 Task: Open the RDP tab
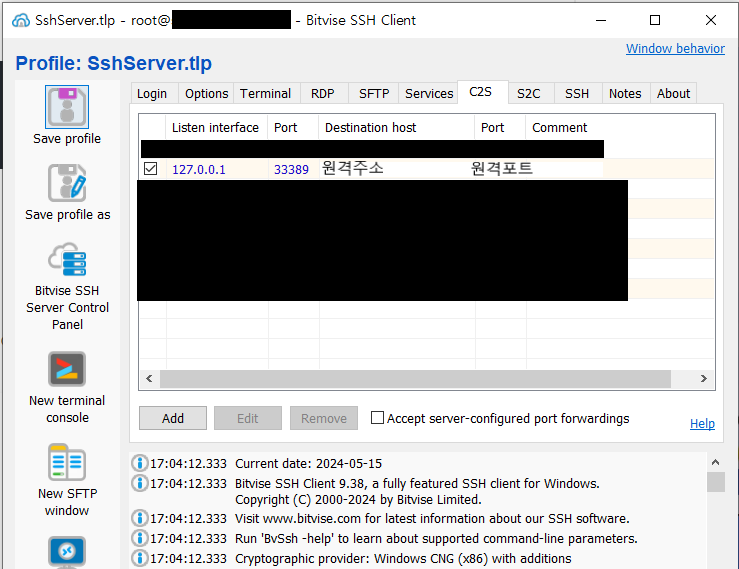tap(323, 93)
